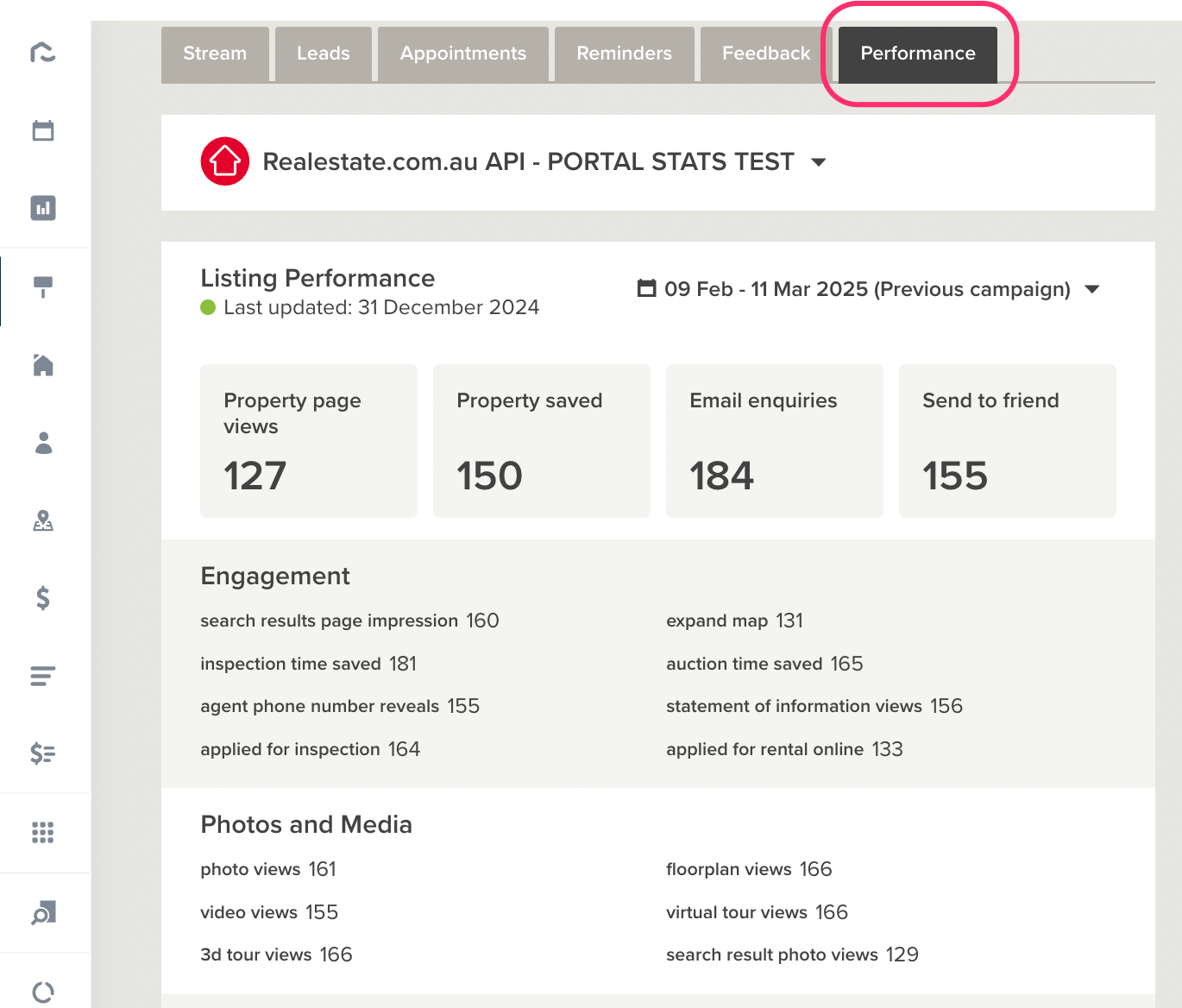Open the campaign date range dropdown arrow
Screen dimensions: 1182x1008
[x=1092, y=289]
